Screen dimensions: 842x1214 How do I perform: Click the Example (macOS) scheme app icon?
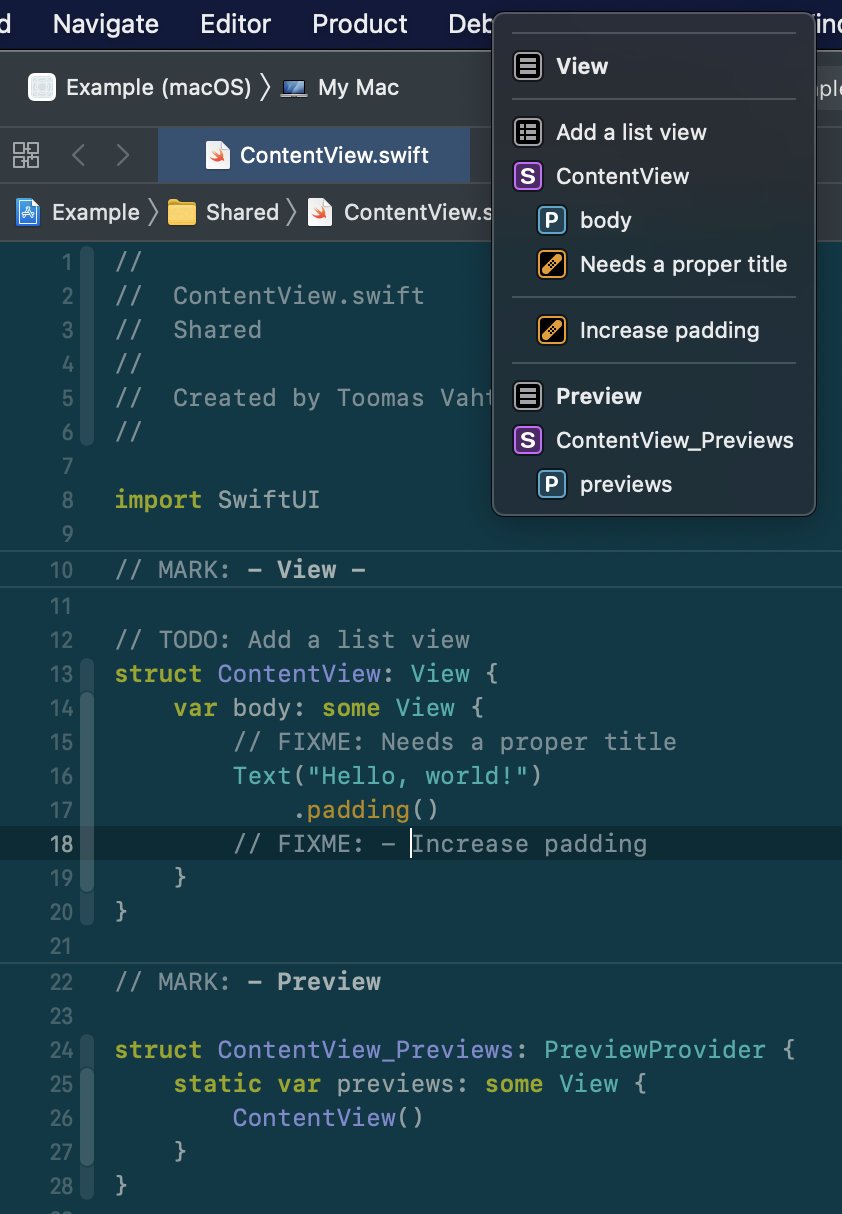pos(42,87)
